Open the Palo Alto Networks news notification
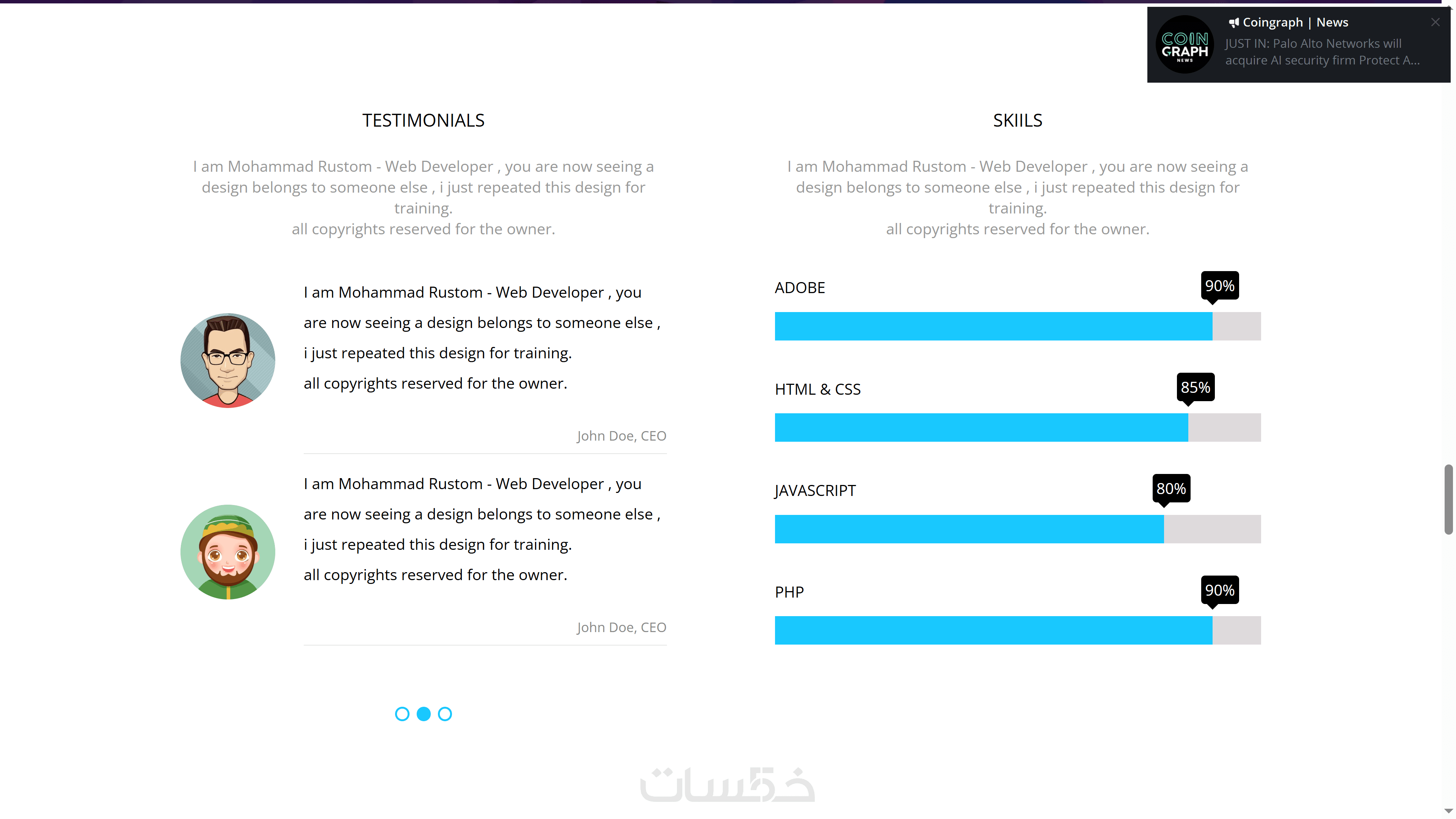 1321,52
